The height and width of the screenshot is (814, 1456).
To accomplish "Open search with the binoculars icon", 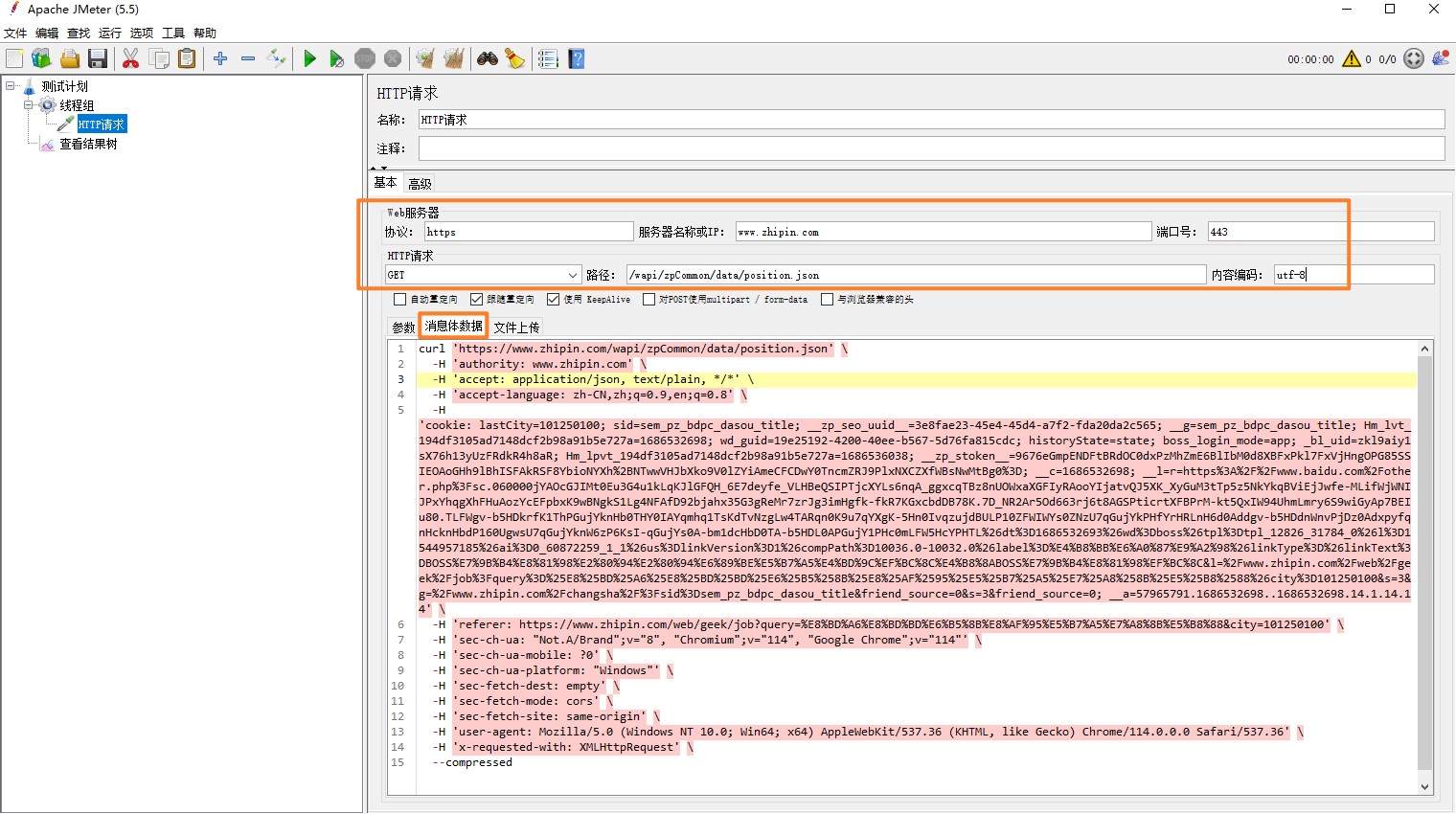I will pos(488,58).
